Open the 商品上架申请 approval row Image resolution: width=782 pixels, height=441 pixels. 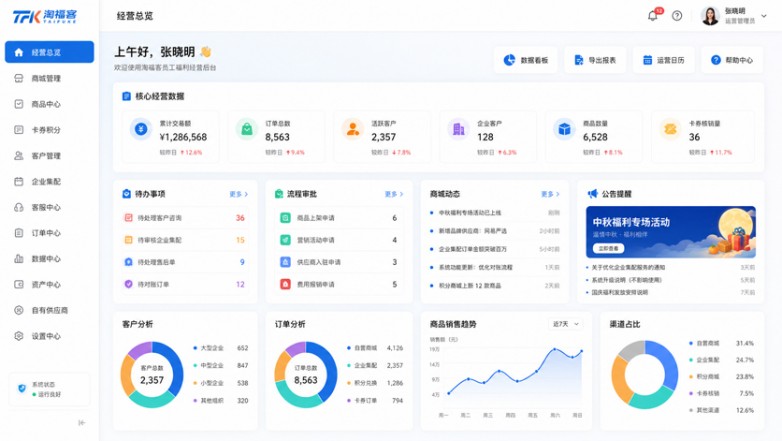click(339, 218)
